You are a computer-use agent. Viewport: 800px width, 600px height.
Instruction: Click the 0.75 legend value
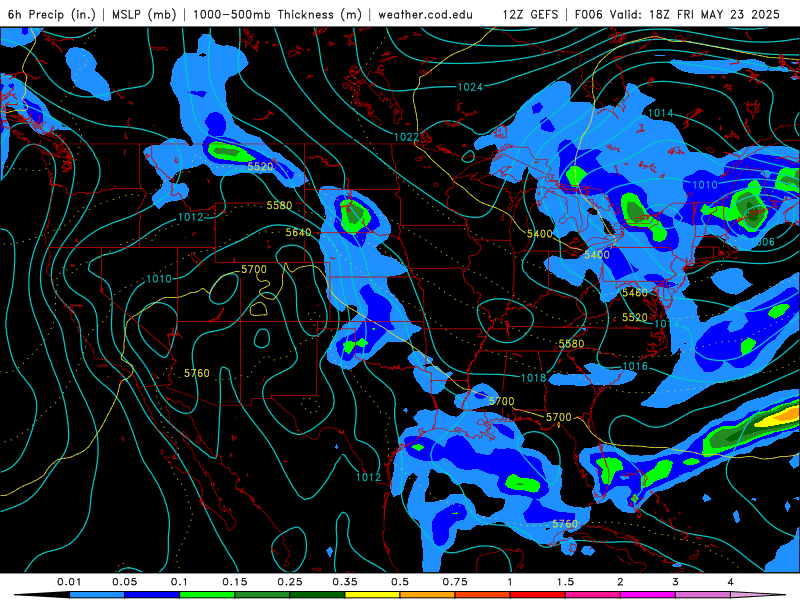455,582
